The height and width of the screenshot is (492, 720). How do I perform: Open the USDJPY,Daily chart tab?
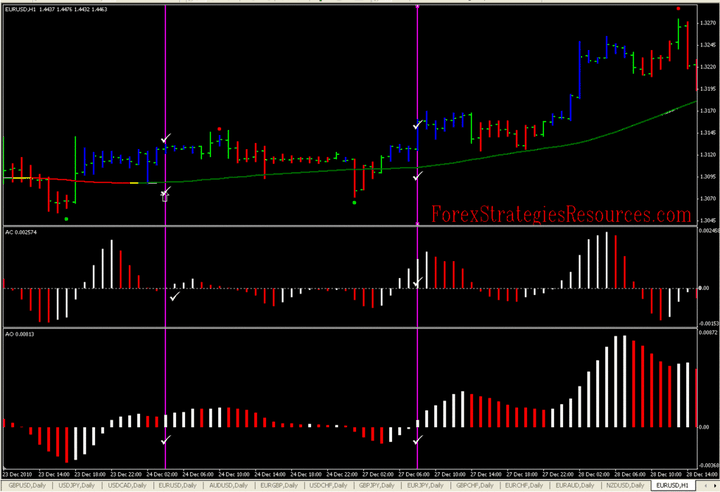[x=77, y=486]
